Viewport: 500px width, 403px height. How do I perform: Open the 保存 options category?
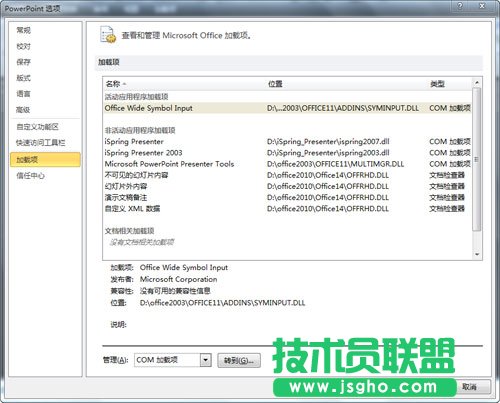pyautogui.click(x=23, y=62)
